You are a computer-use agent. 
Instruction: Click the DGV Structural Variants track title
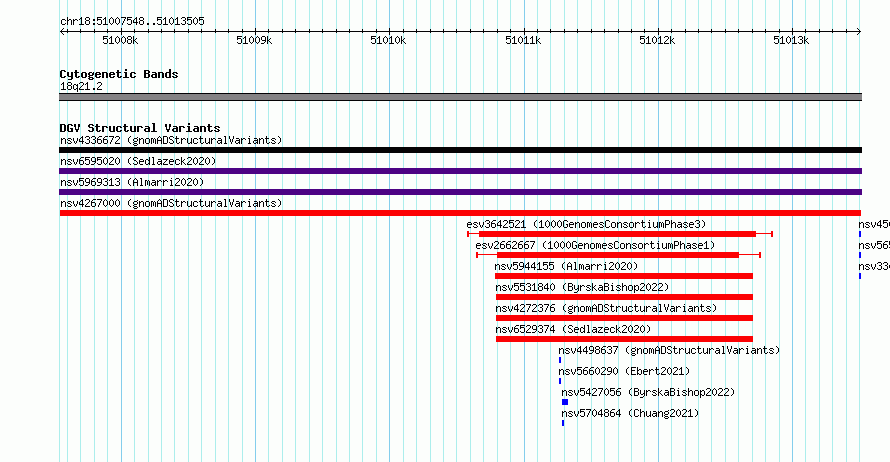coord(140,128)
